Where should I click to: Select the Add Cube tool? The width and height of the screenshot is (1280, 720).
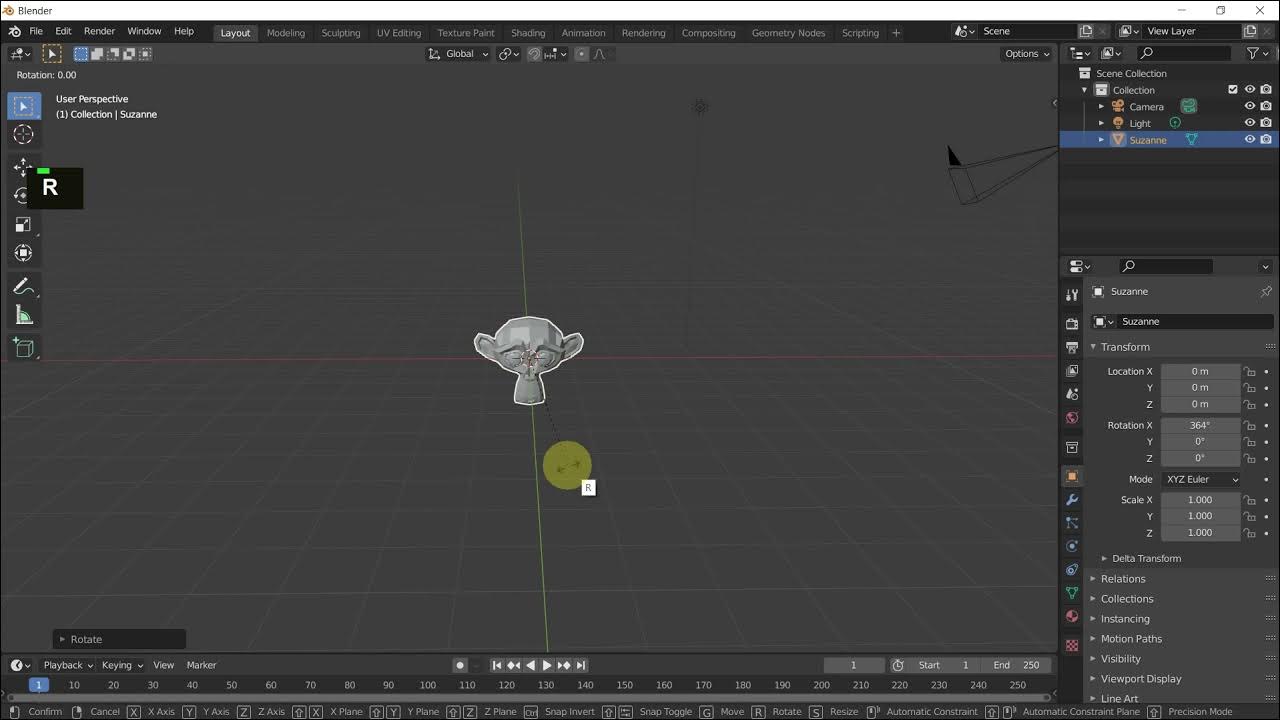click(x=24, y=349)
